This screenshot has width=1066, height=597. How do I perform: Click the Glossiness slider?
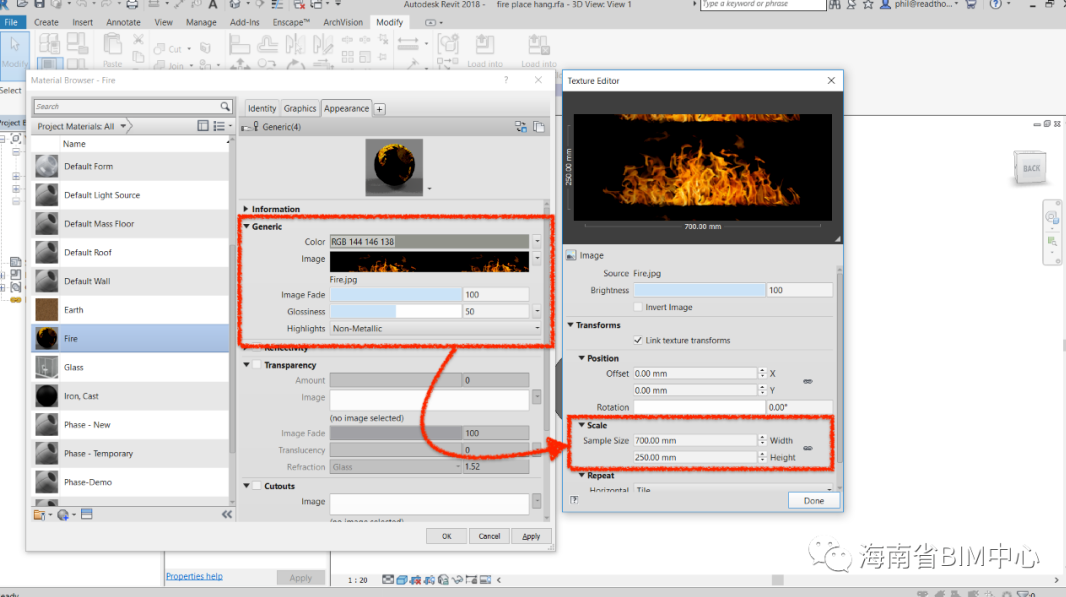coord(396,312)
